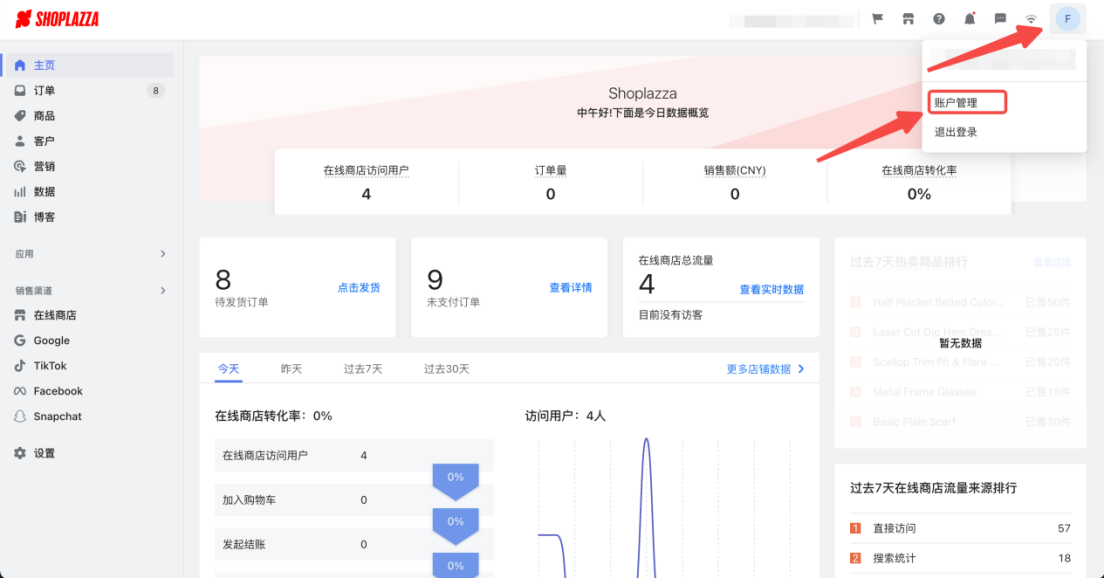This screenshot has height=578, width=1104.
Task: Click the 搜索统计 traffic source row
Action: tap(960, 558)
